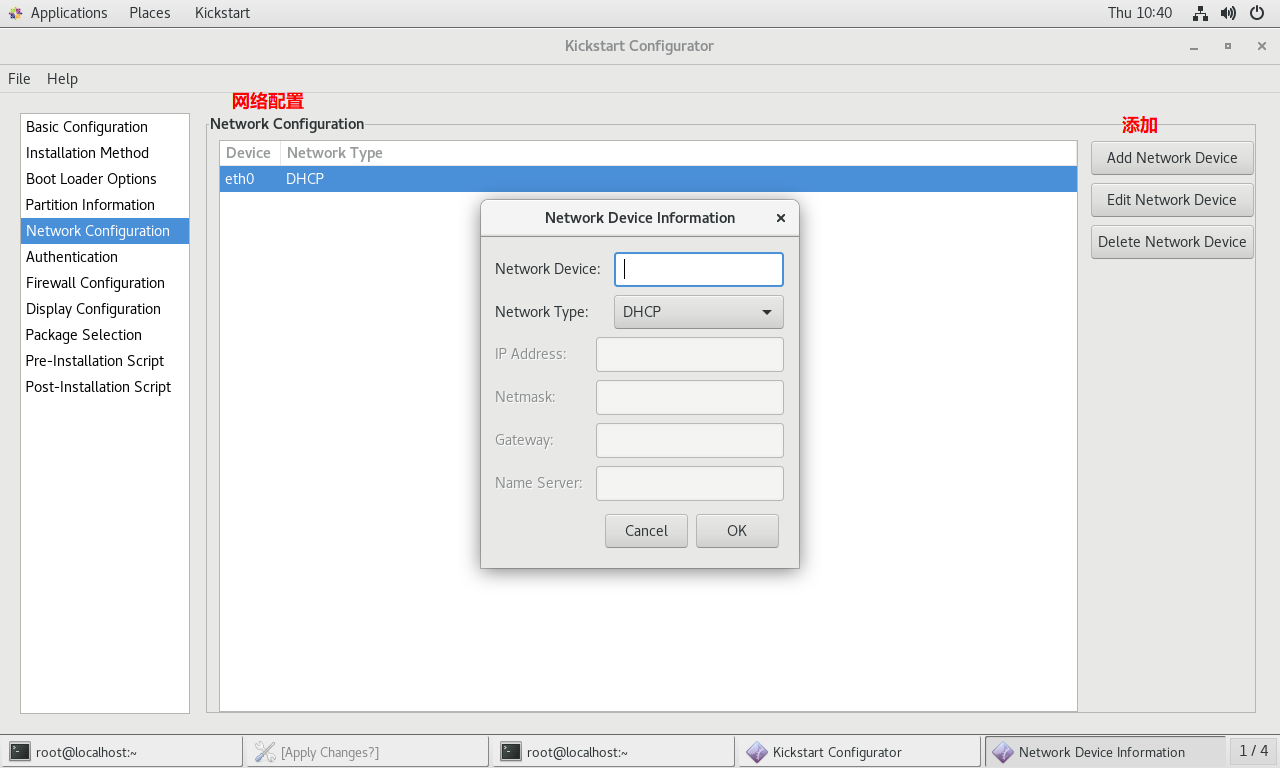Close the Network Device Information dialog
The width and height of the screenshot is (1280, 768).
click(781, 218)
